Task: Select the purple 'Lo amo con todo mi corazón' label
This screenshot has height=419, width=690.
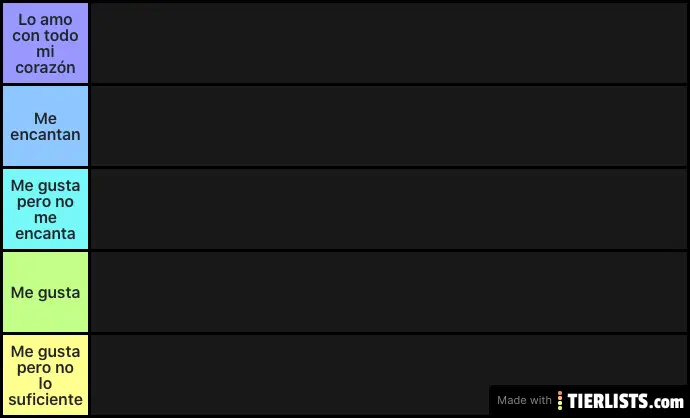Action: pos(45,43)
